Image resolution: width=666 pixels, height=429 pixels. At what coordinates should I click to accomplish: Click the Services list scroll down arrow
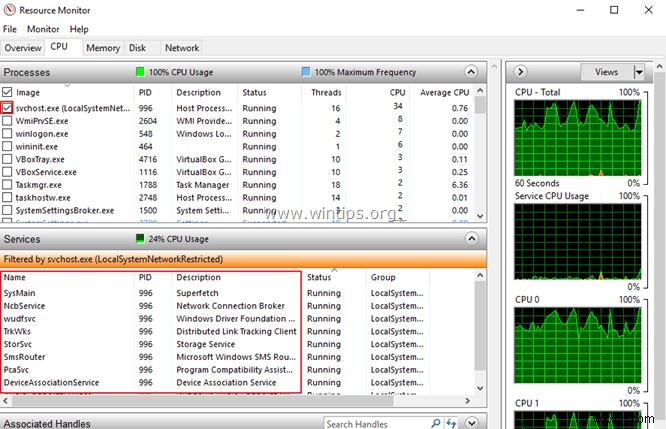pos(480,388)
